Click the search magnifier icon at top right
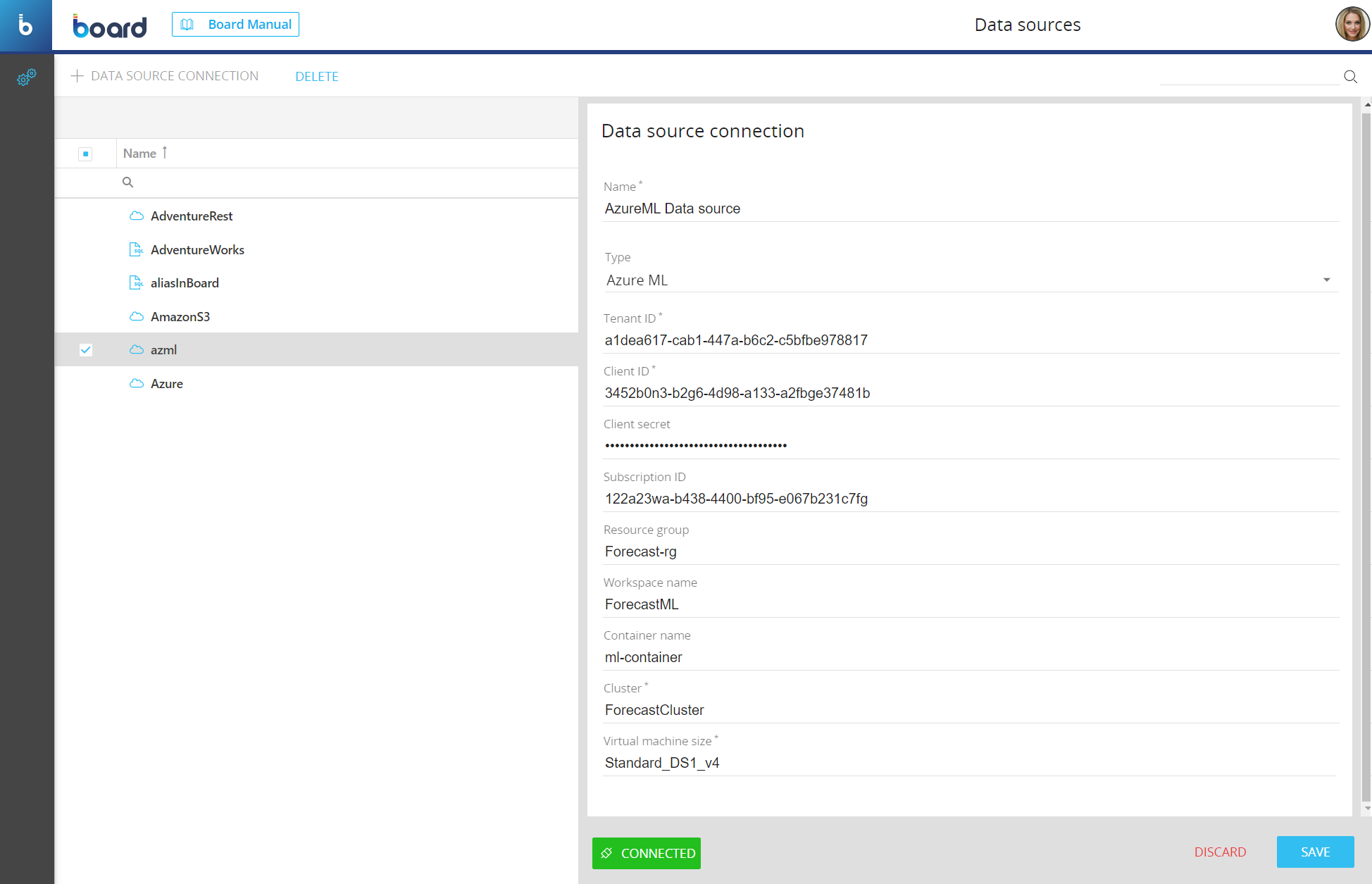 tap(1350, 76)
